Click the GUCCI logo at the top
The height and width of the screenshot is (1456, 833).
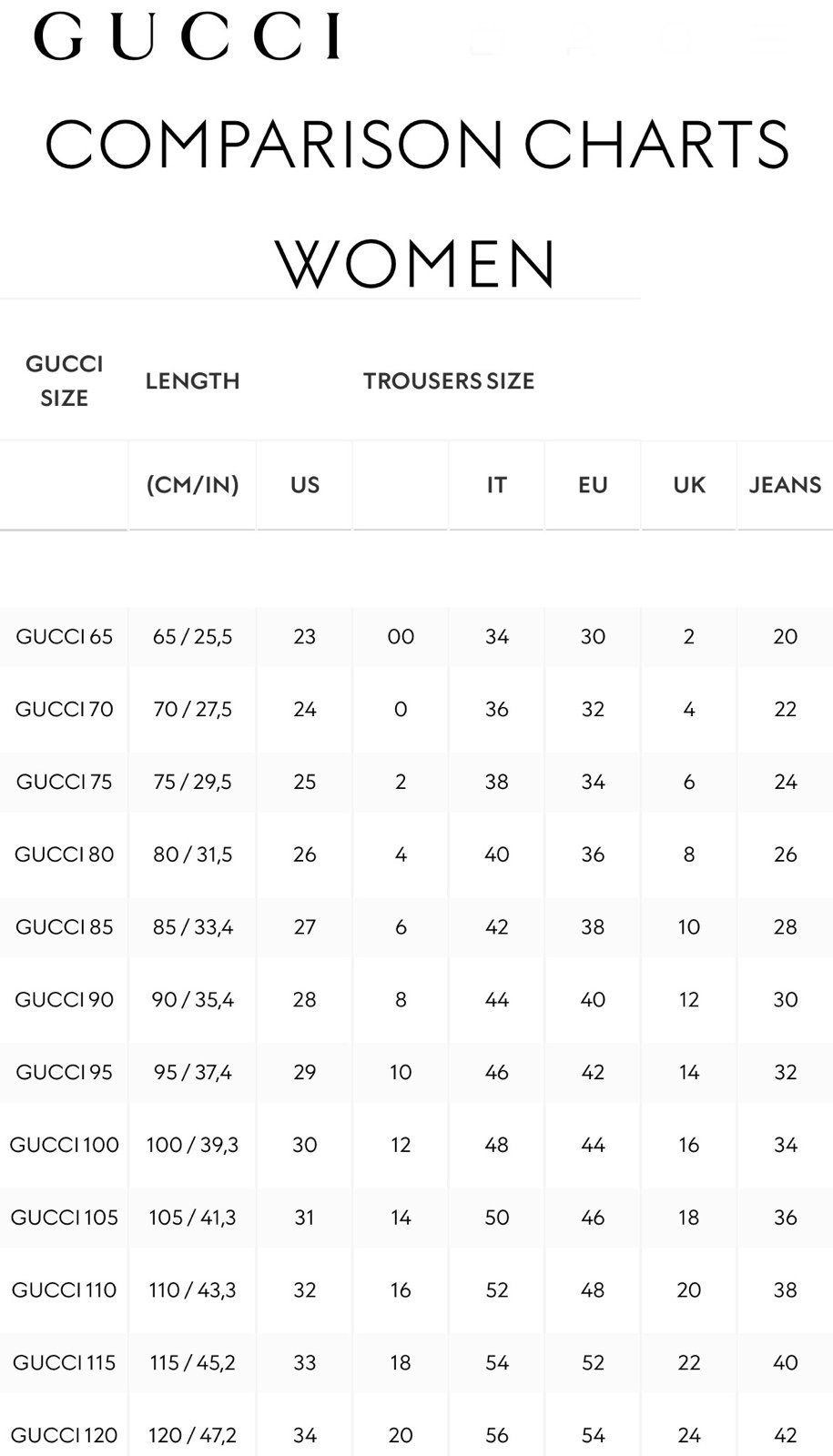[x=188, y=36]
